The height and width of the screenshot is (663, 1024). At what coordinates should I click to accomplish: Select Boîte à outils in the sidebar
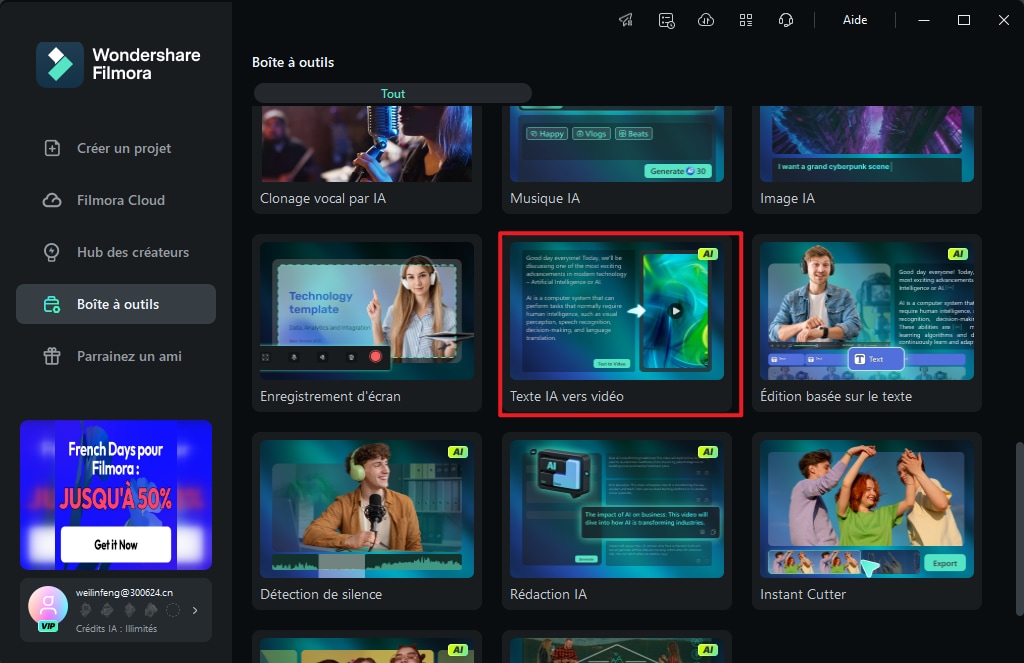point(116,304)
